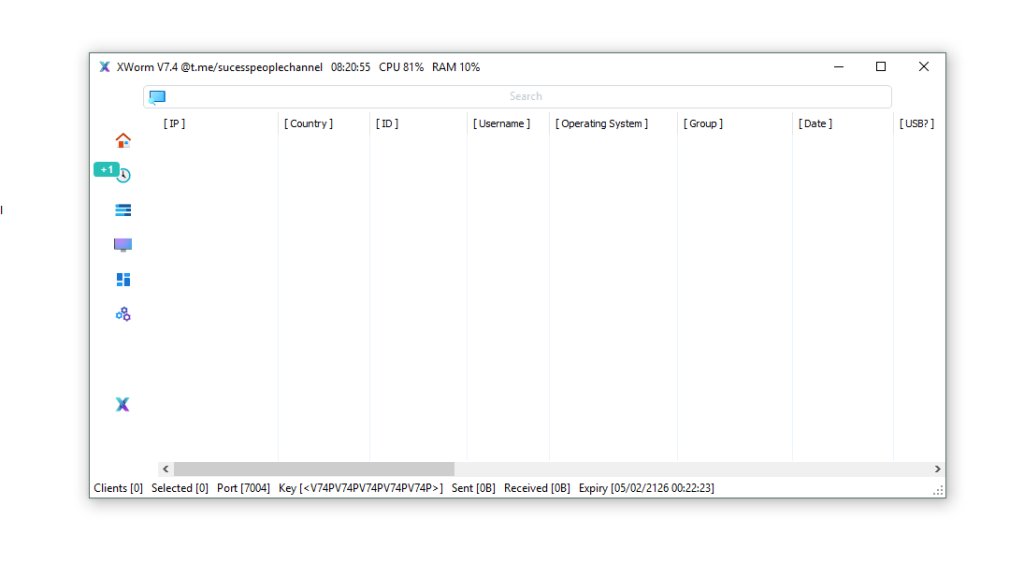Click the Received [0B] status entry
This screenshot has width=1024, height=563.
click(x=537, y=488)
